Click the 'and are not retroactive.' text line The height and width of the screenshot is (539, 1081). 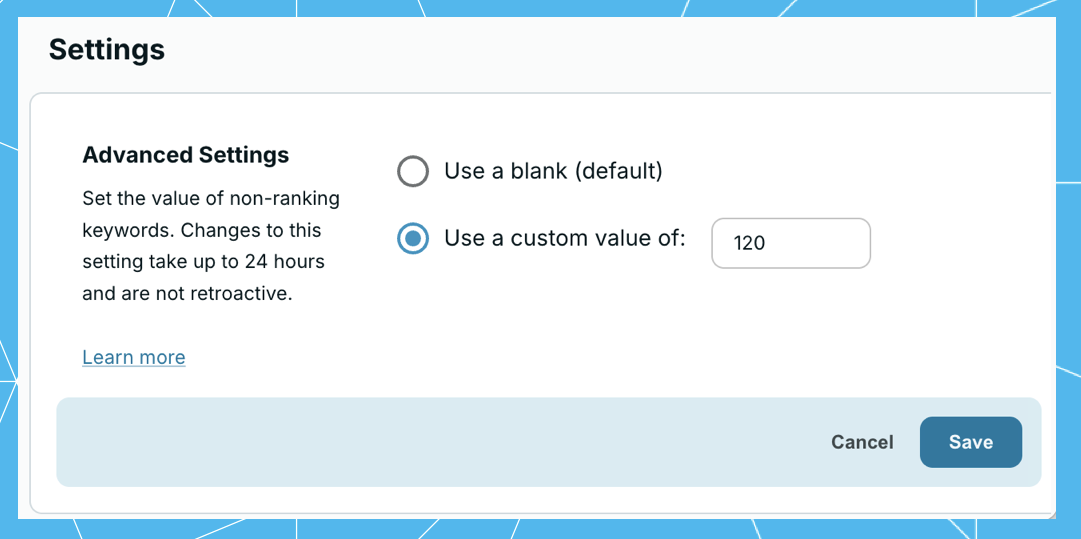click(x=187, y=294)
